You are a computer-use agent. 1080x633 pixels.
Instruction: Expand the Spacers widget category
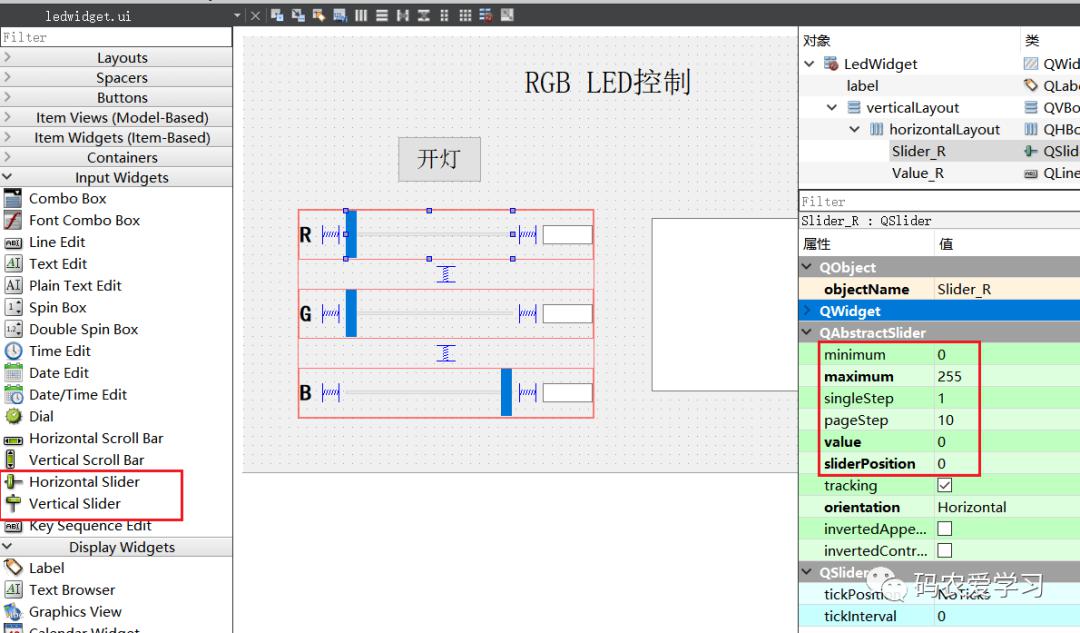point(116,78)
